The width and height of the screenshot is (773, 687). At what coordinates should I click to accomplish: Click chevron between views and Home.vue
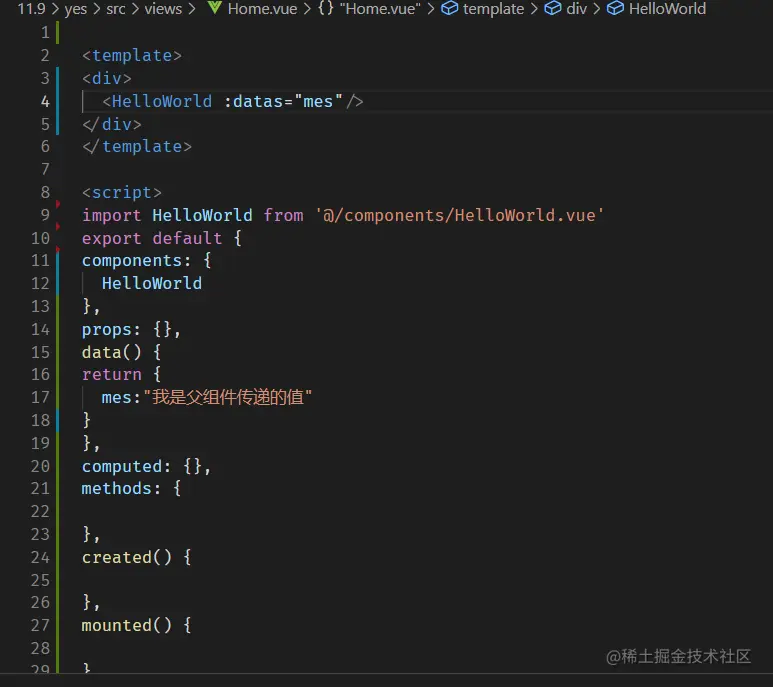point(192,9)
